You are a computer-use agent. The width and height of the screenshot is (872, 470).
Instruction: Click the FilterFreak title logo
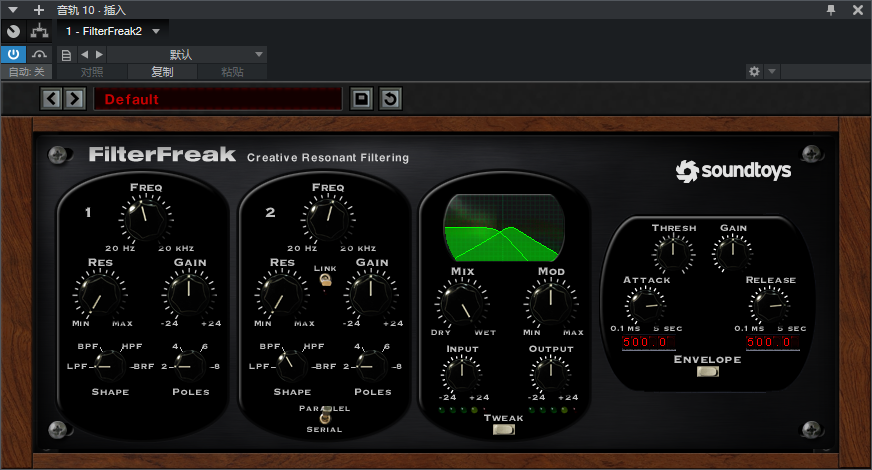tap(162, 154)
